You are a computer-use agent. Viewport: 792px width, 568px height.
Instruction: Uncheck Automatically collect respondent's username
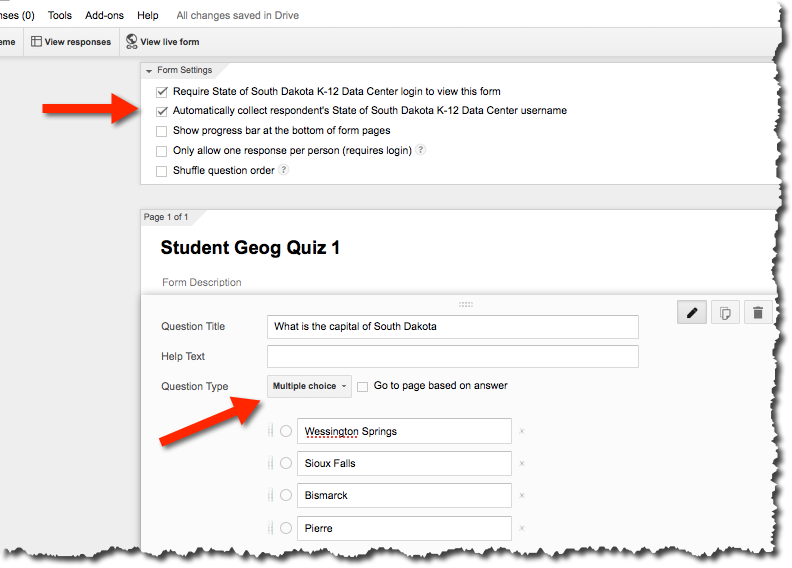pos(162,111)
